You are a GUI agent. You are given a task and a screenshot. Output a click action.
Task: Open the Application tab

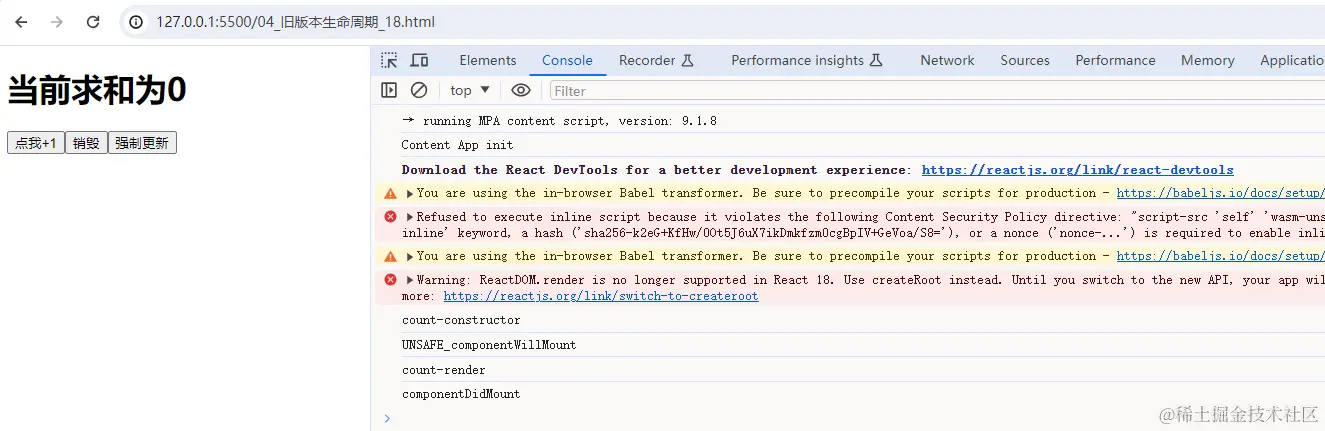1292,60
